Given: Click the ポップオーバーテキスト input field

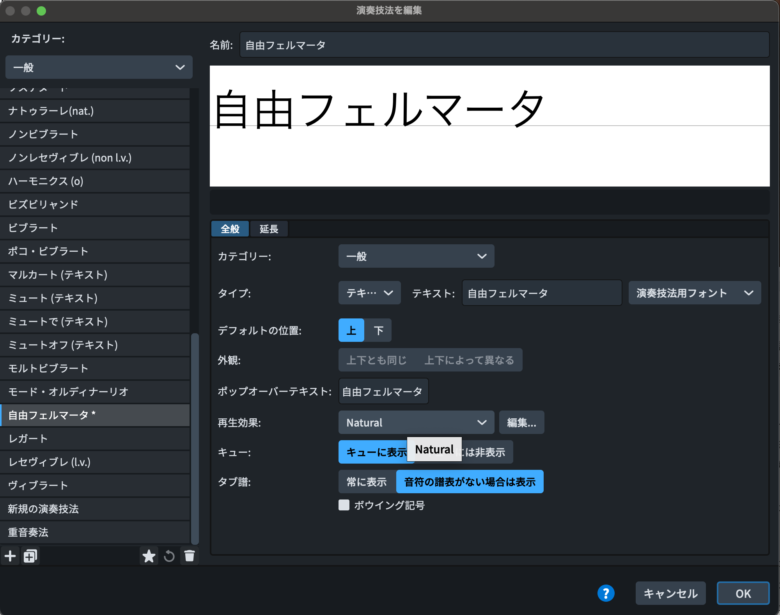Looking at the screenshot, I should (383, 392).
